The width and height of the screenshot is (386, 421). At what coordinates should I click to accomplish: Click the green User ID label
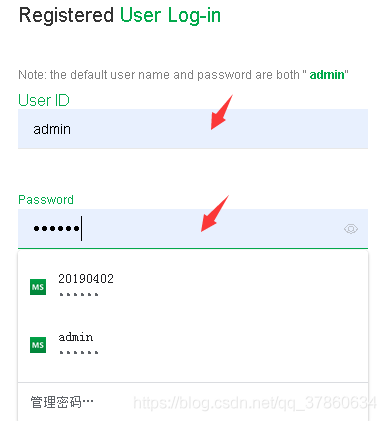pyautogui.click(x=44, y=100)
